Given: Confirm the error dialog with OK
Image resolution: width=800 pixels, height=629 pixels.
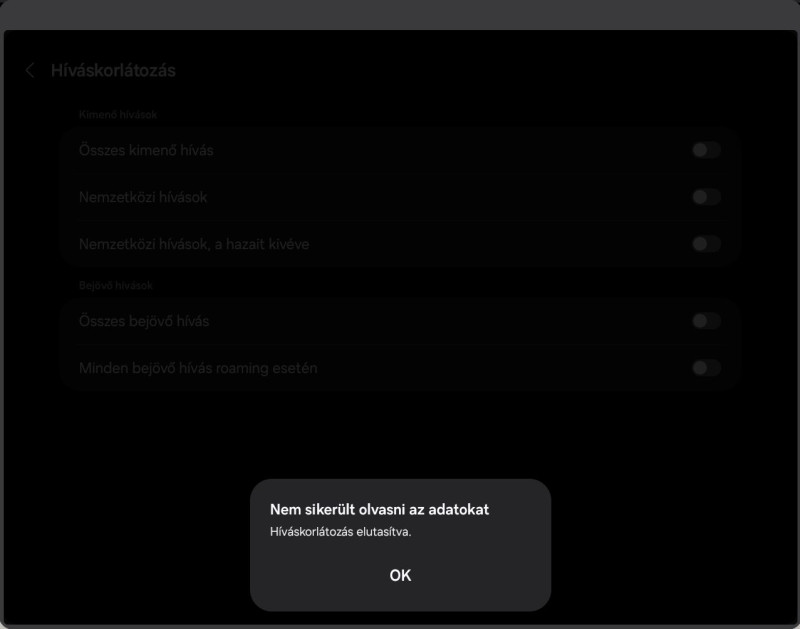Looking at the screenshot, I should (x=400, y=575).
